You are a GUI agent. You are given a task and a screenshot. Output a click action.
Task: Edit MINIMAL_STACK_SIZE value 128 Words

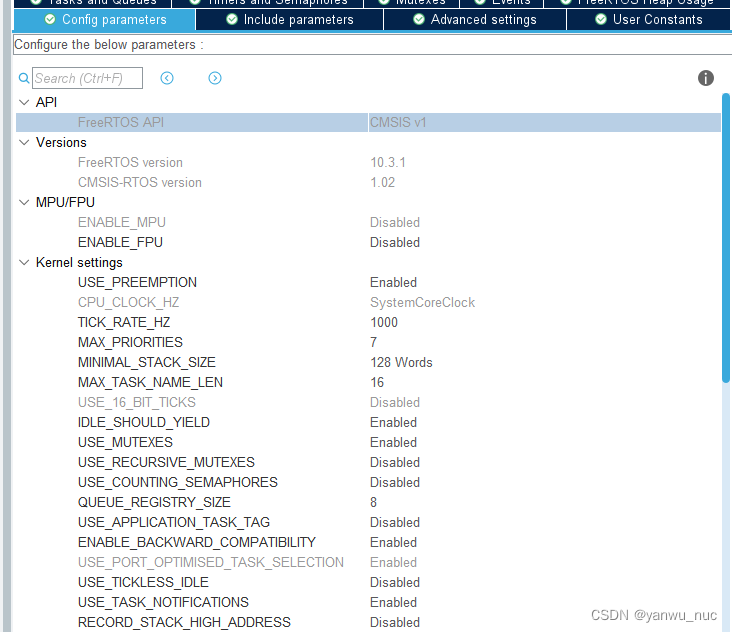[x=401, y=362]
